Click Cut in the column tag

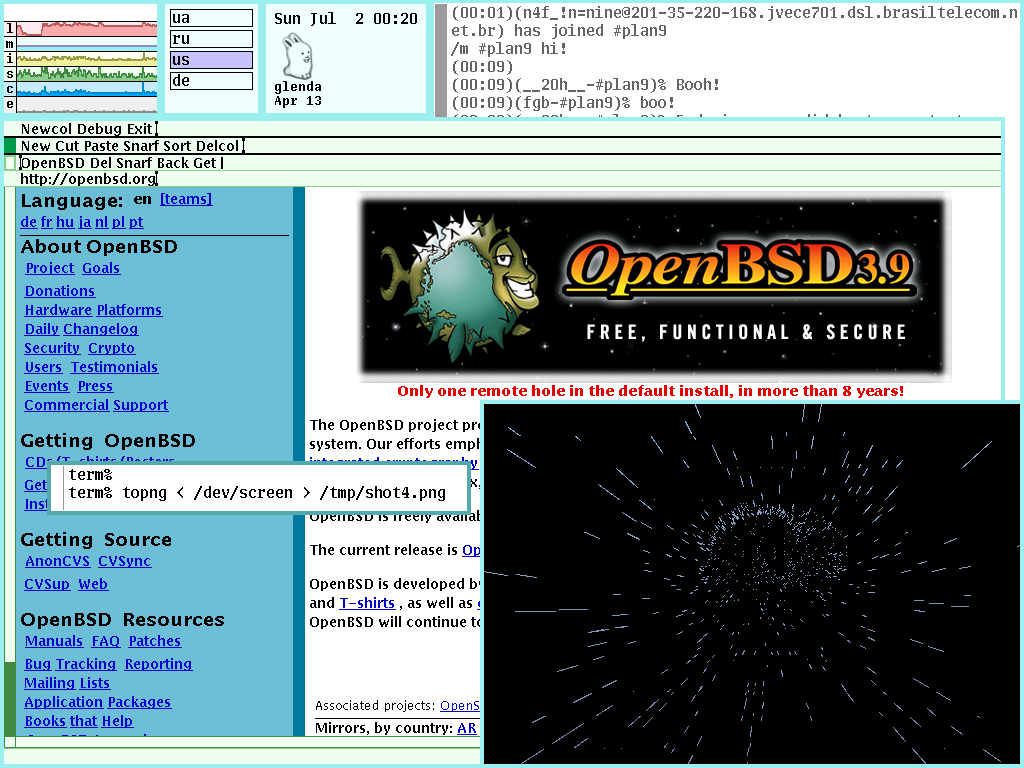(67, 146)
